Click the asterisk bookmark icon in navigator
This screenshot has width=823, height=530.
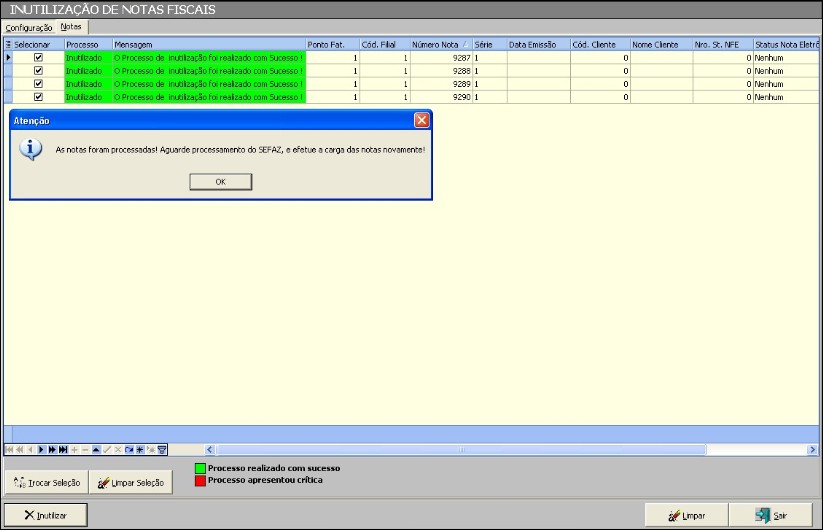(139, 450)
